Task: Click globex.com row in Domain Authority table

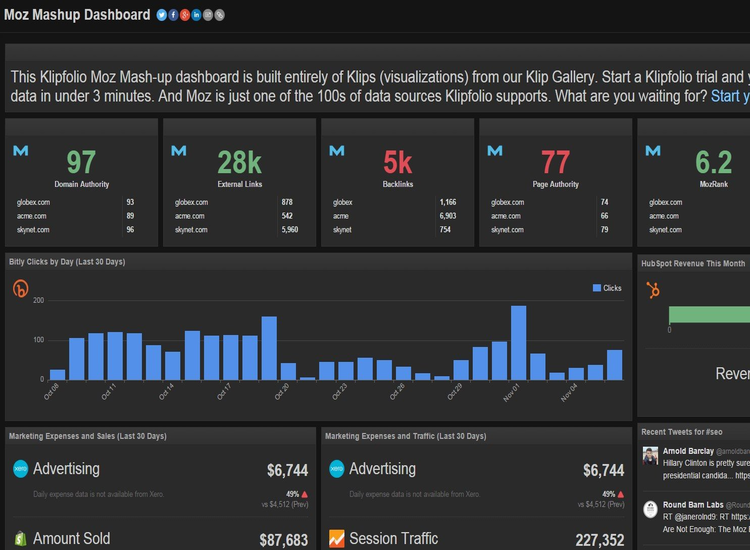Action: [81, 202]
